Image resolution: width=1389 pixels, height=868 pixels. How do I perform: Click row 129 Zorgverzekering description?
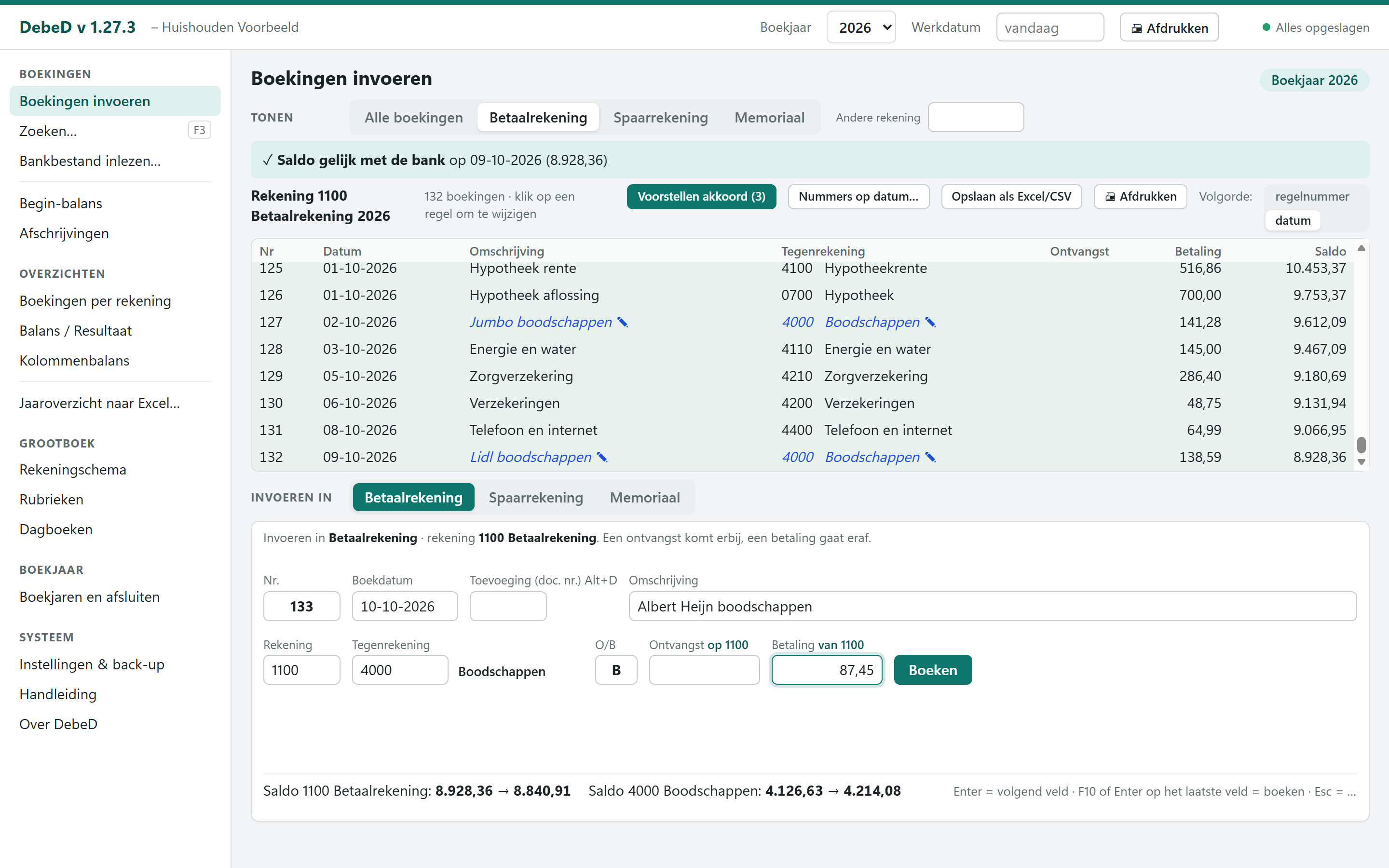[521, 376]
